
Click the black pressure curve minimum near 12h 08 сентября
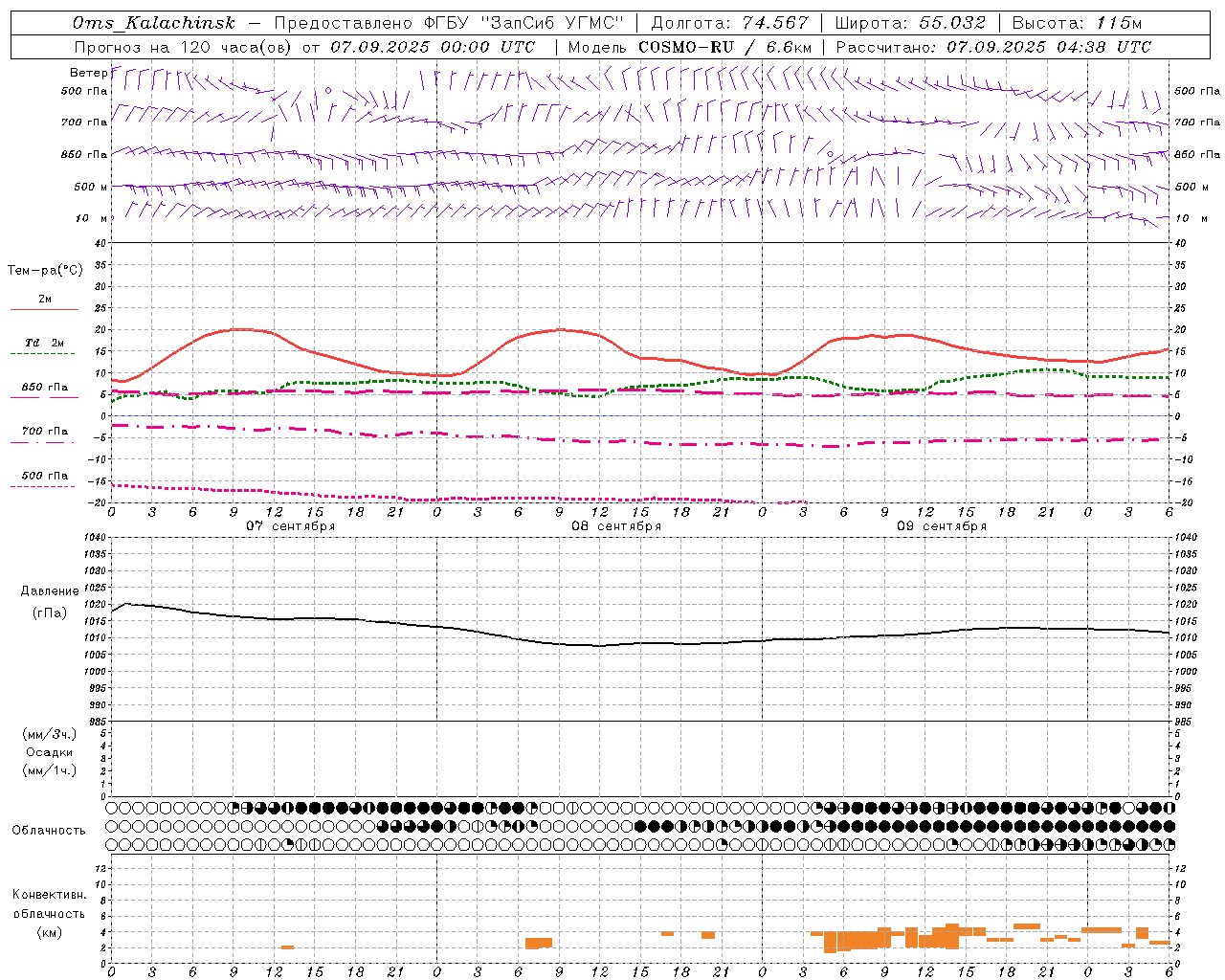point(599,646)
